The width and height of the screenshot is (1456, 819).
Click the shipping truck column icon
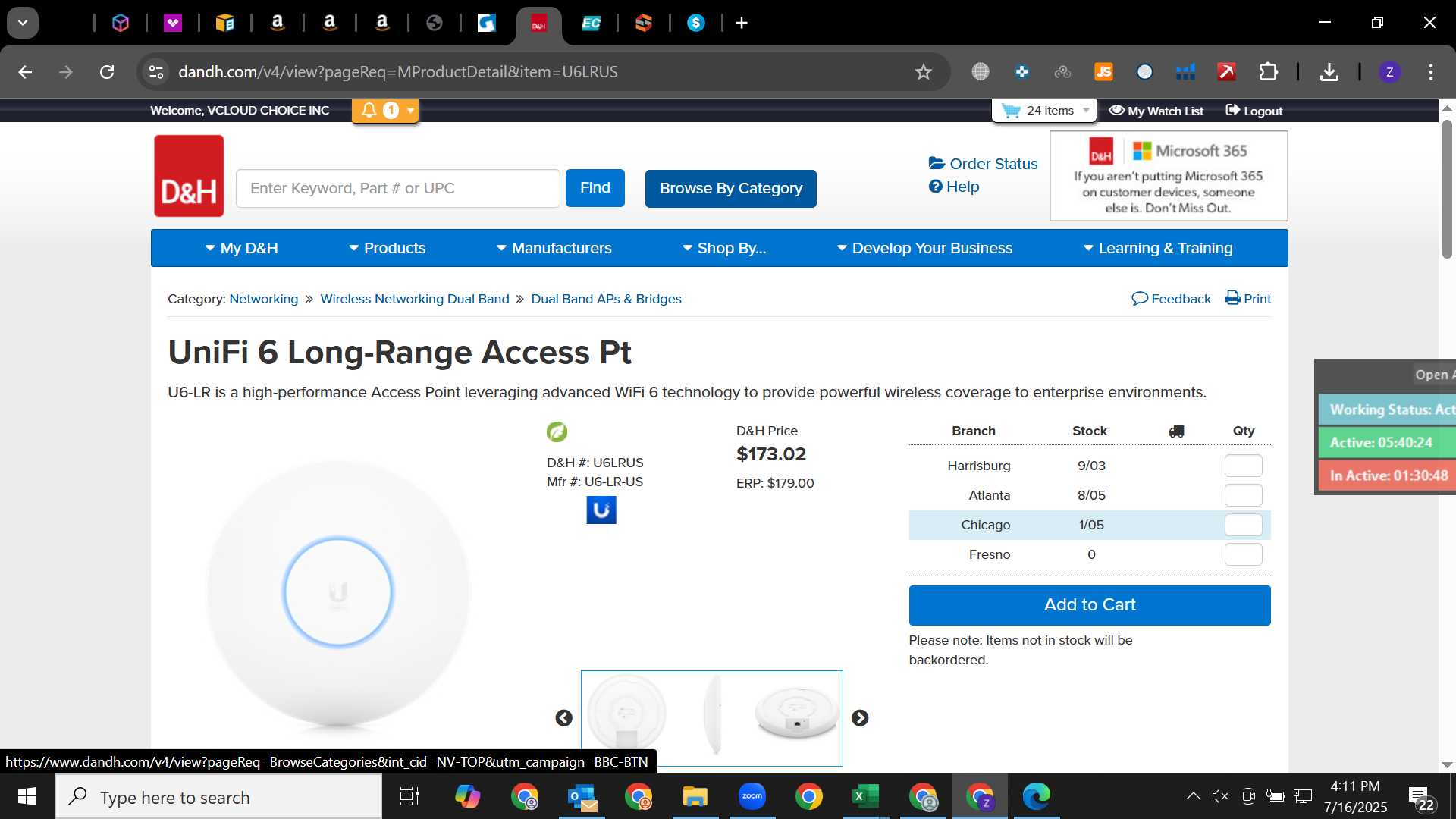pyautogui.click(x=1176, y=431)
